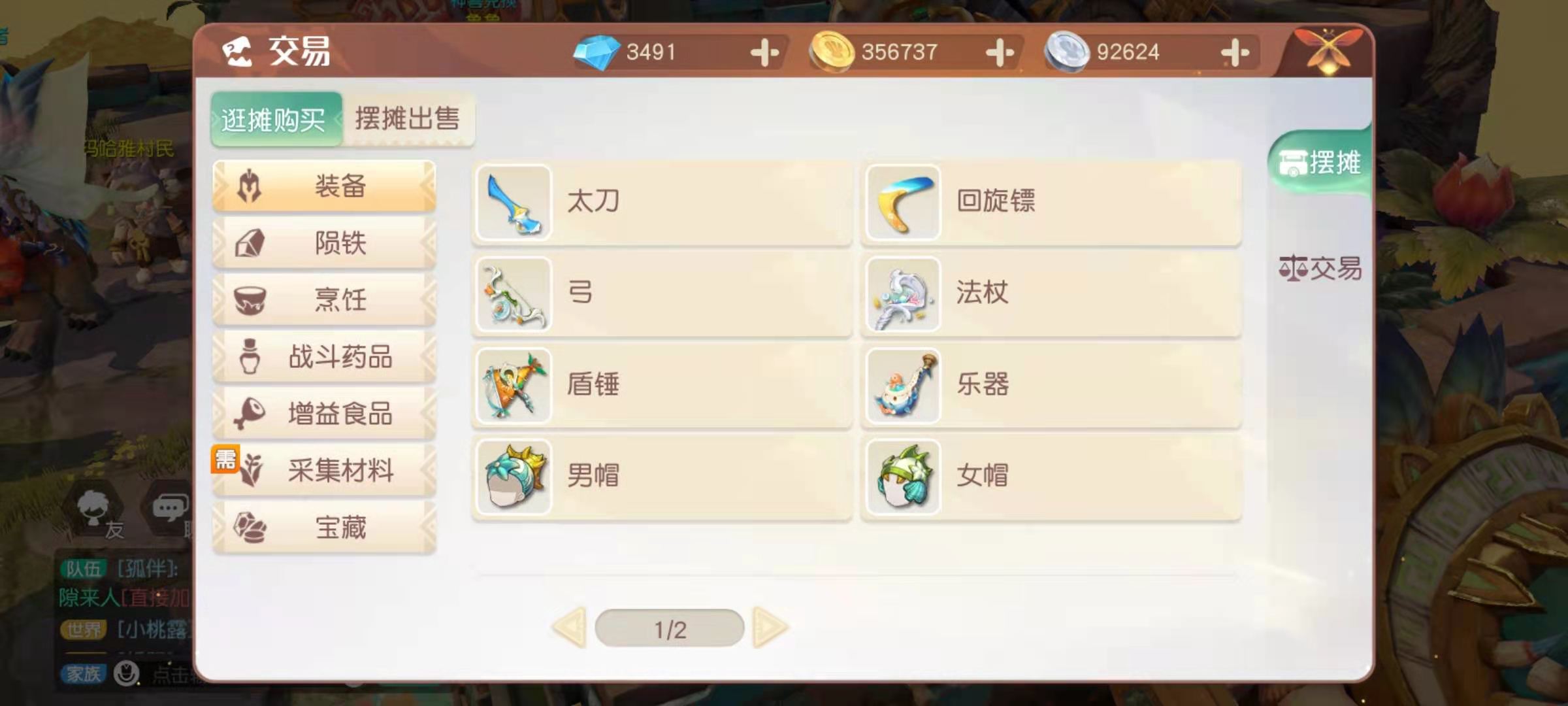Screen dimensions: 1568x706
Task: Choose the 弓 bow equipment entry
Action: click(x=662, y=294)
